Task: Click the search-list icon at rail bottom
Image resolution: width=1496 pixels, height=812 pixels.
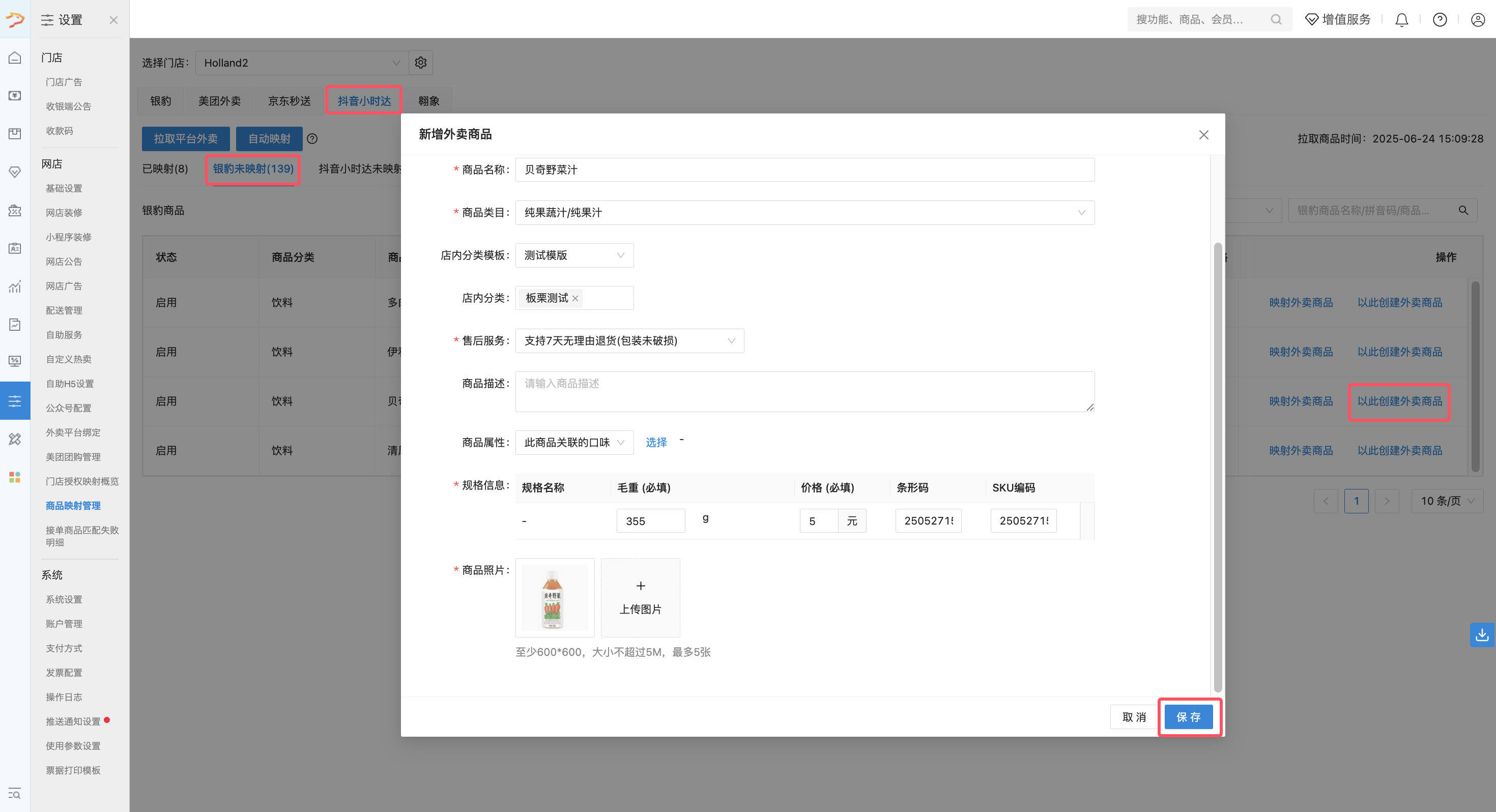Action: pyautogui.click(x=15, y=793)
